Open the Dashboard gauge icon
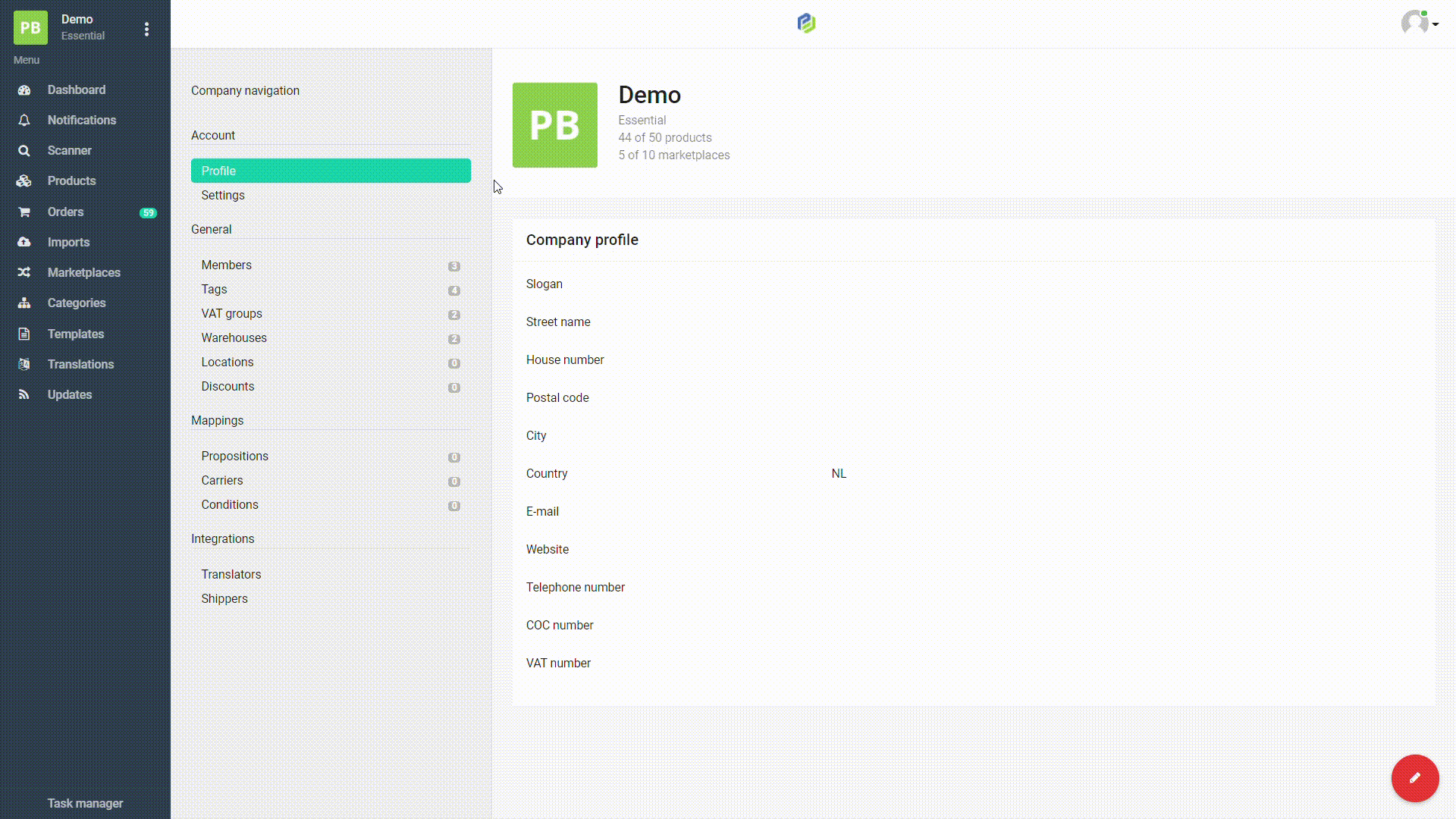1456x819 pixels. [24, 89]
